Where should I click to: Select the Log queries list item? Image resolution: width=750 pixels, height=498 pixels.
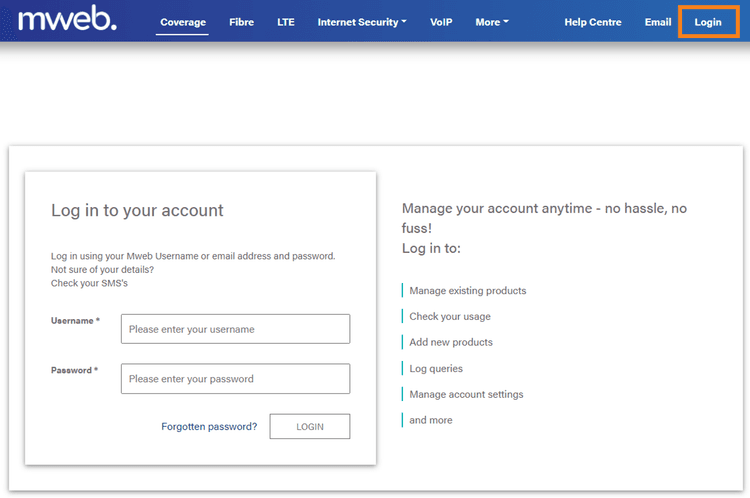pyautogui.click(x=435, y=369)
